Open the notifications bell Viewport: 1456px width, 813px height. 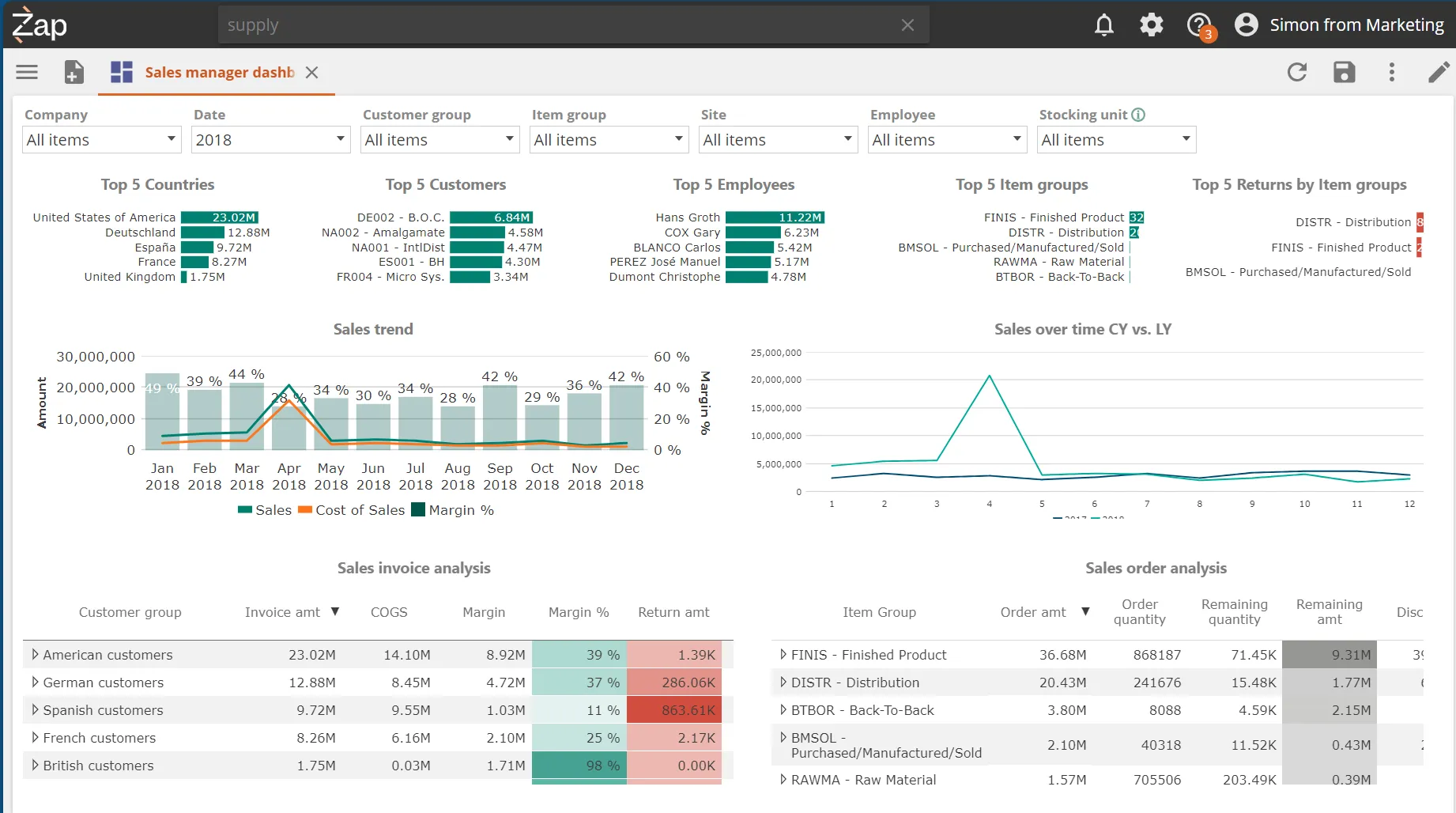pos(1103,25)
